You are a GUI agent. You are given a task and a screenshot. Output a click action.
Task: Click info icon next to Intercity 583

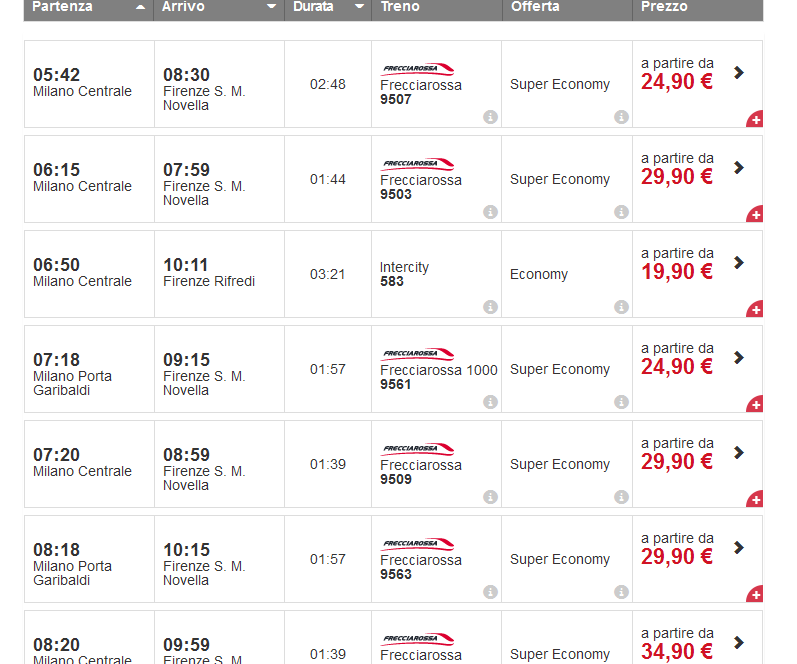coord(490,307)
